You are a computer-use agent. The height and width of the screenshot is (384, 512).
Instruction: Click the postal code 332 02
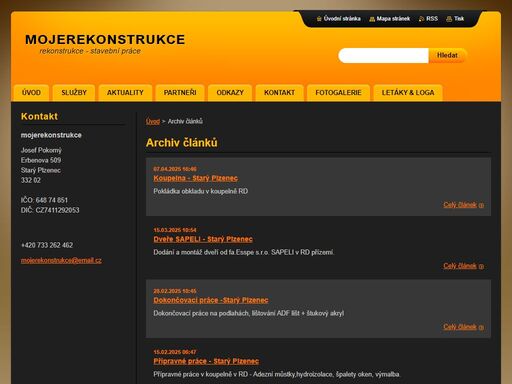pos(31,180)
